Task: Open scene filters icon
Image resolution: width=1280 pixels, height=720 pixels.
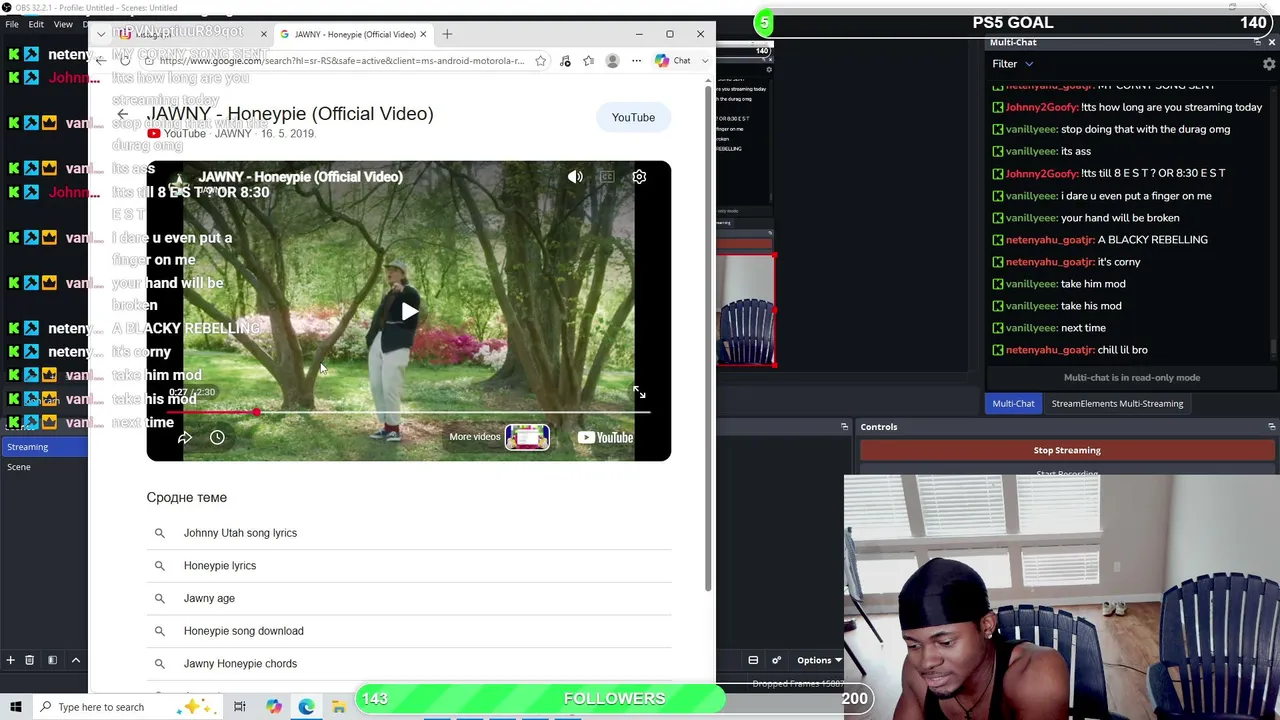Action: click(52, 660)
